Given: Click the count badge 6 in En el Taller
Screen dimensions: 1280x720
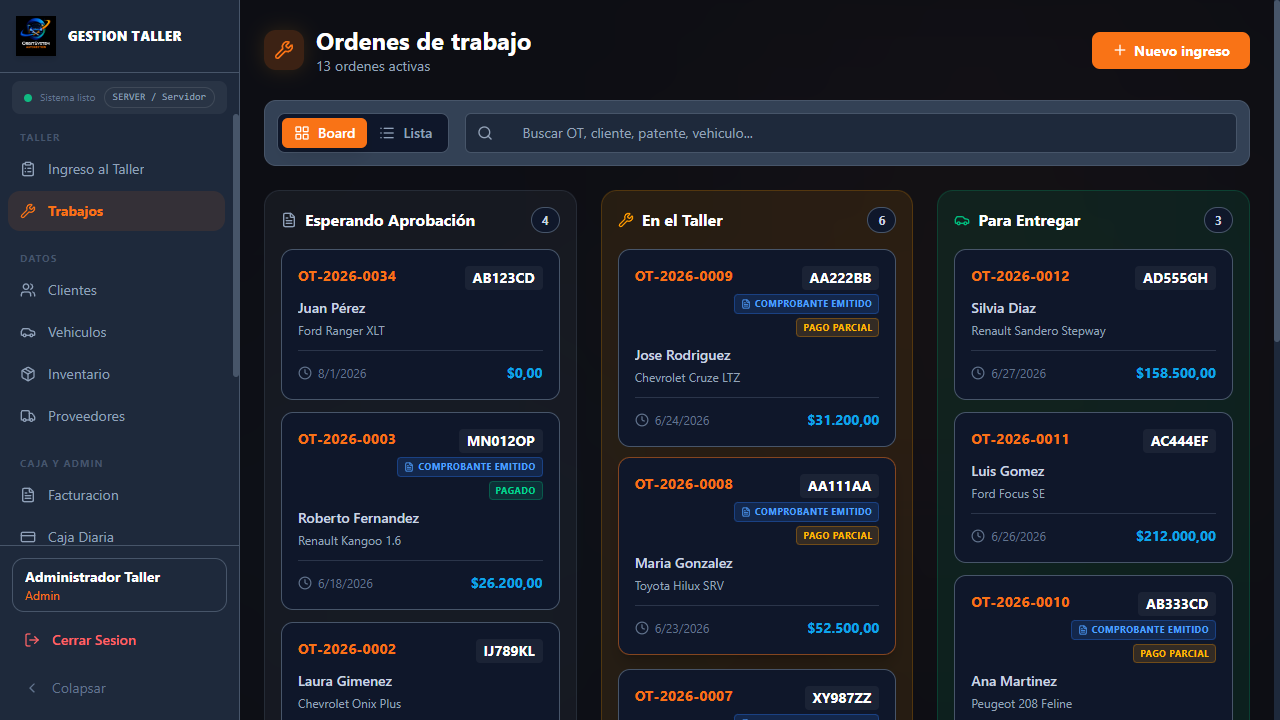Looking at the screenshot, I should coord(881,220).
